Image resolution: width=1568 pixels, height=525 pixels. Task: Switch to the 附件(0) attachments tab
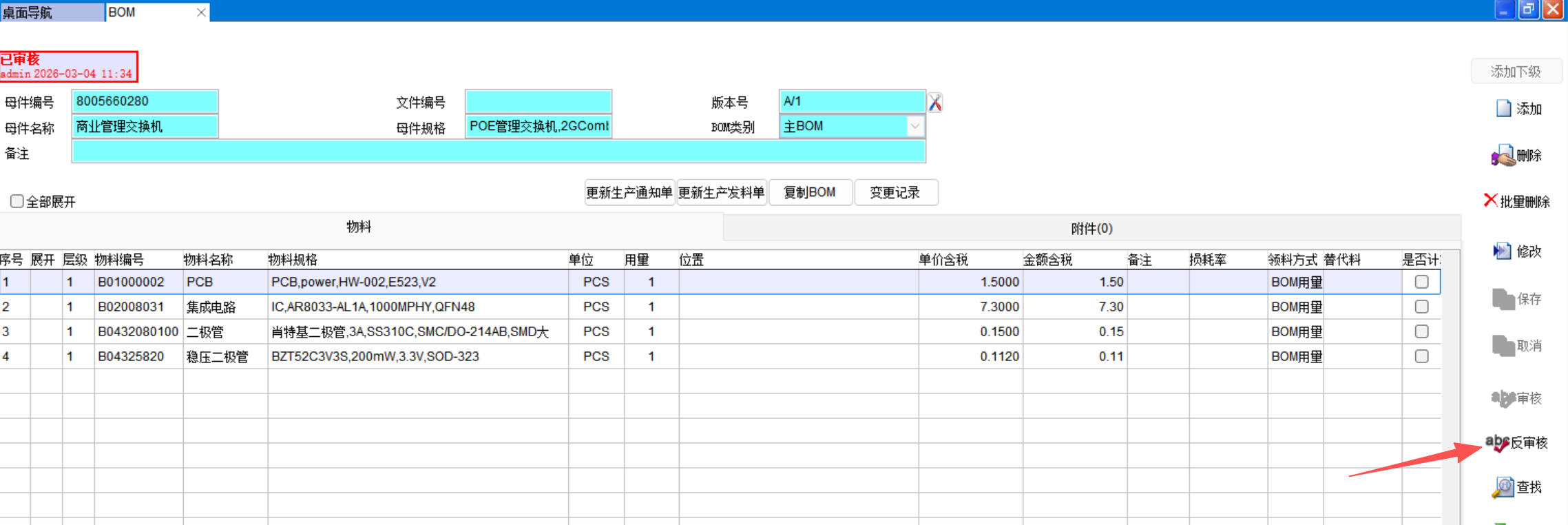1091,228
